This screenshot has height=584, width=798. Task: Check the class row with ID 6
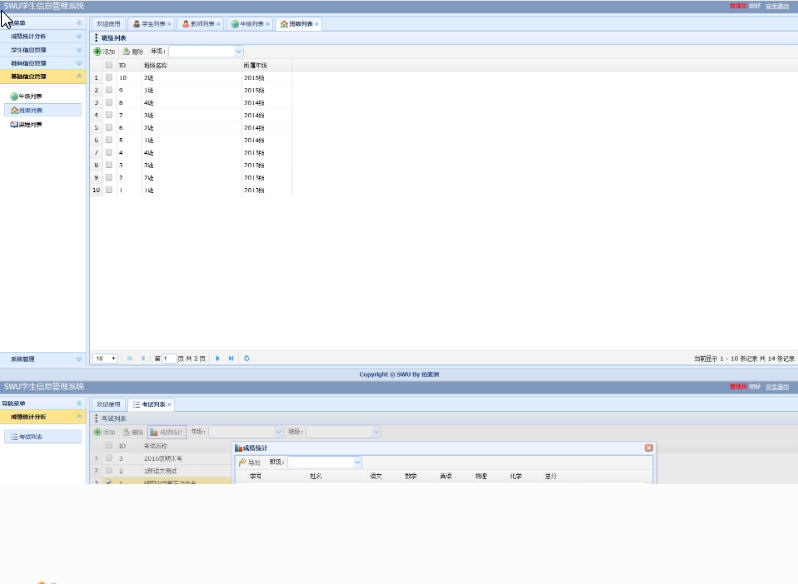(x=109, y=127)
